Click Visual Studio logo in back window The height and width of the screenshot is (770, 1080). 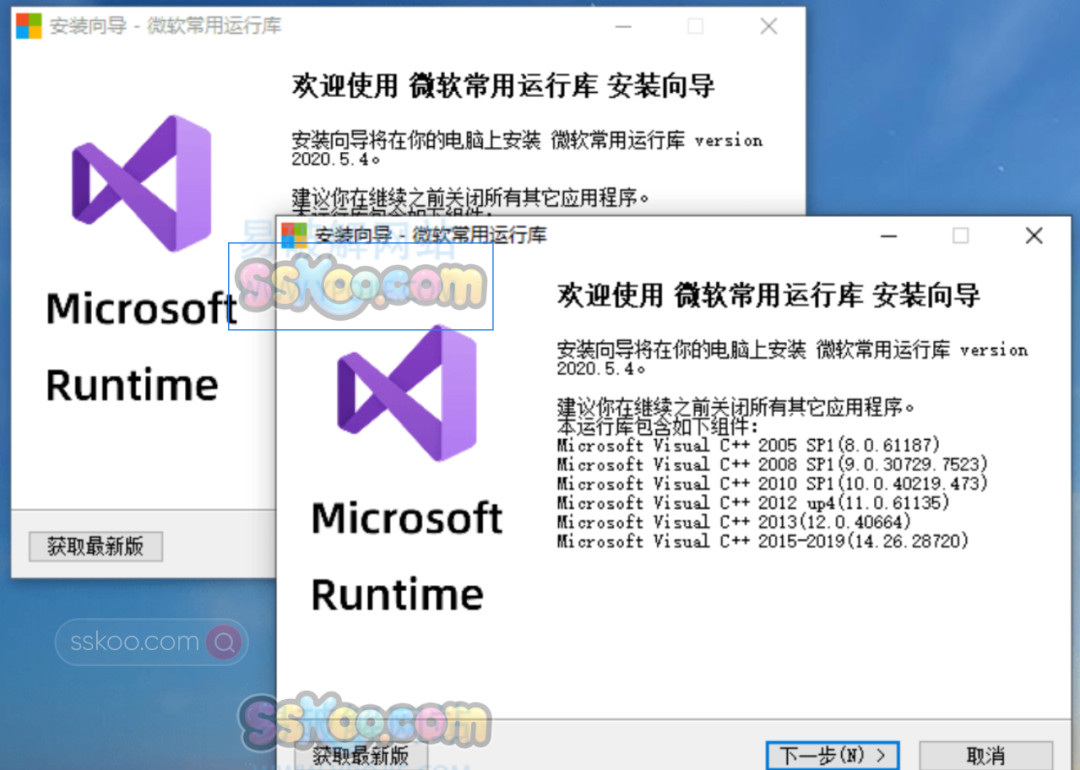point(142,183)
